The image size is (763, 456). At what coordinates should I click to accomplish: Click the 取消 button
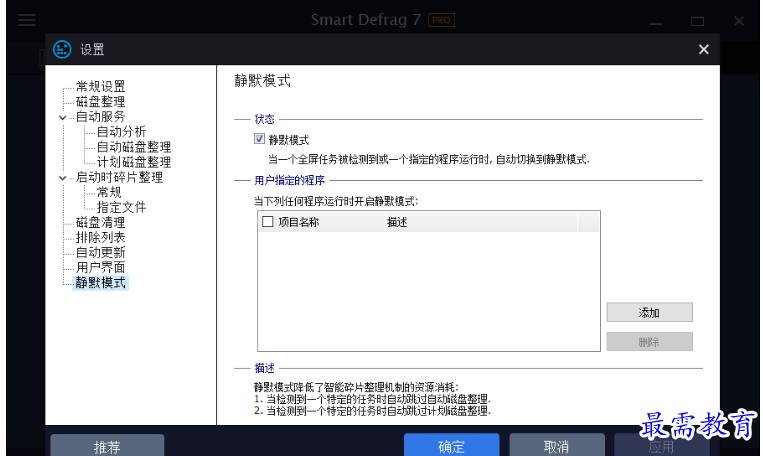[x=557, y=445]
